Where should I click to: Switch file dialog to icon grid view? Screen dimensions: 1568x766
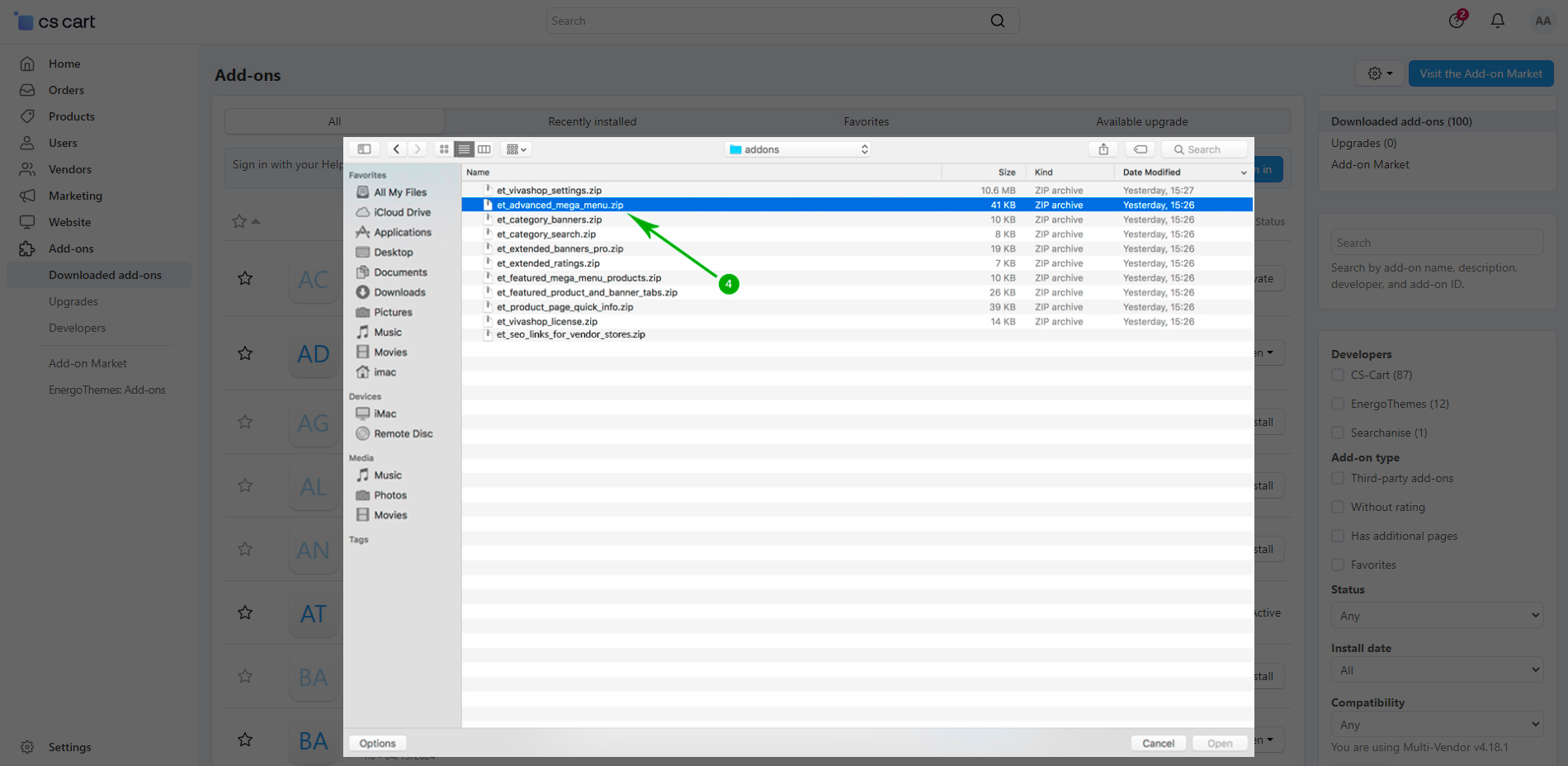point(444,149)
